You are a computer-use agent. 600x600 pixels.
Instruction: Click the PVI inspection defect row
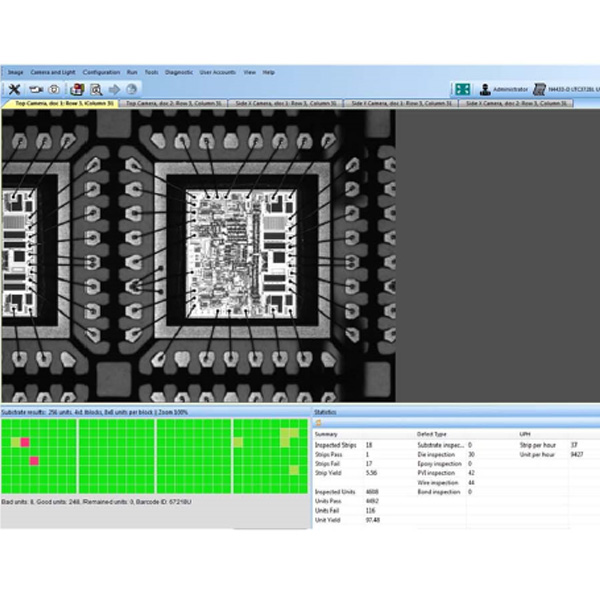pos(446,473)
